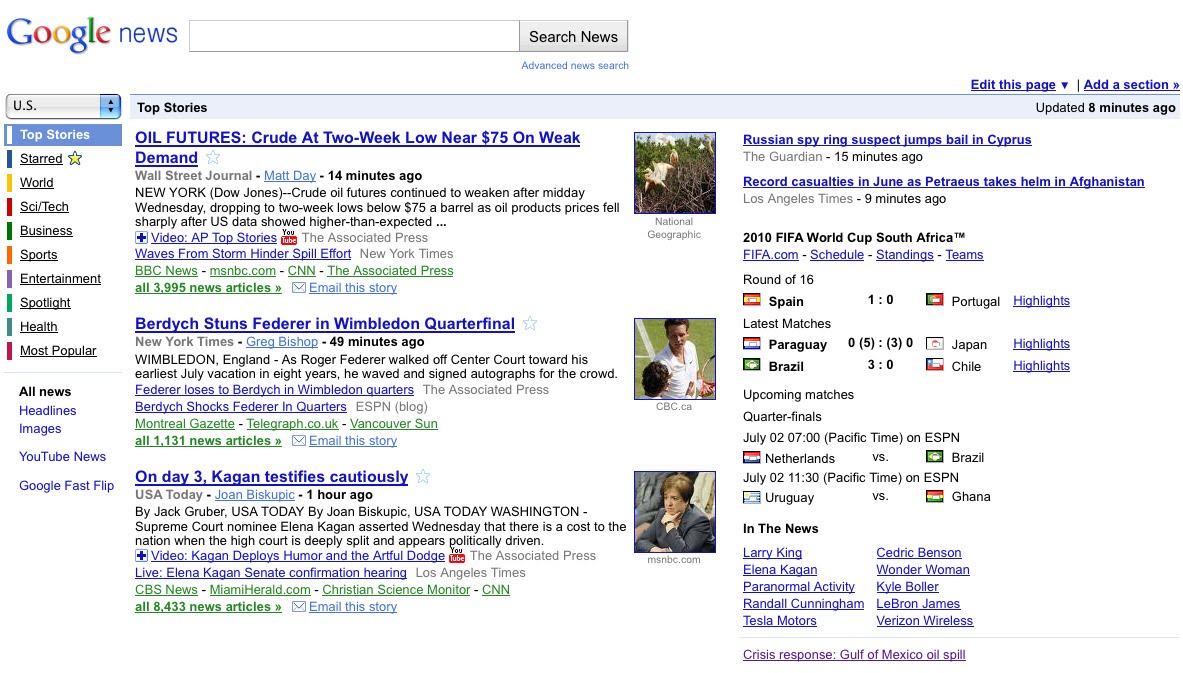Open LeBron James topic link
The width and height of the screenshot is (1183, 673).
pyautogui.click(x=918, y=604)
